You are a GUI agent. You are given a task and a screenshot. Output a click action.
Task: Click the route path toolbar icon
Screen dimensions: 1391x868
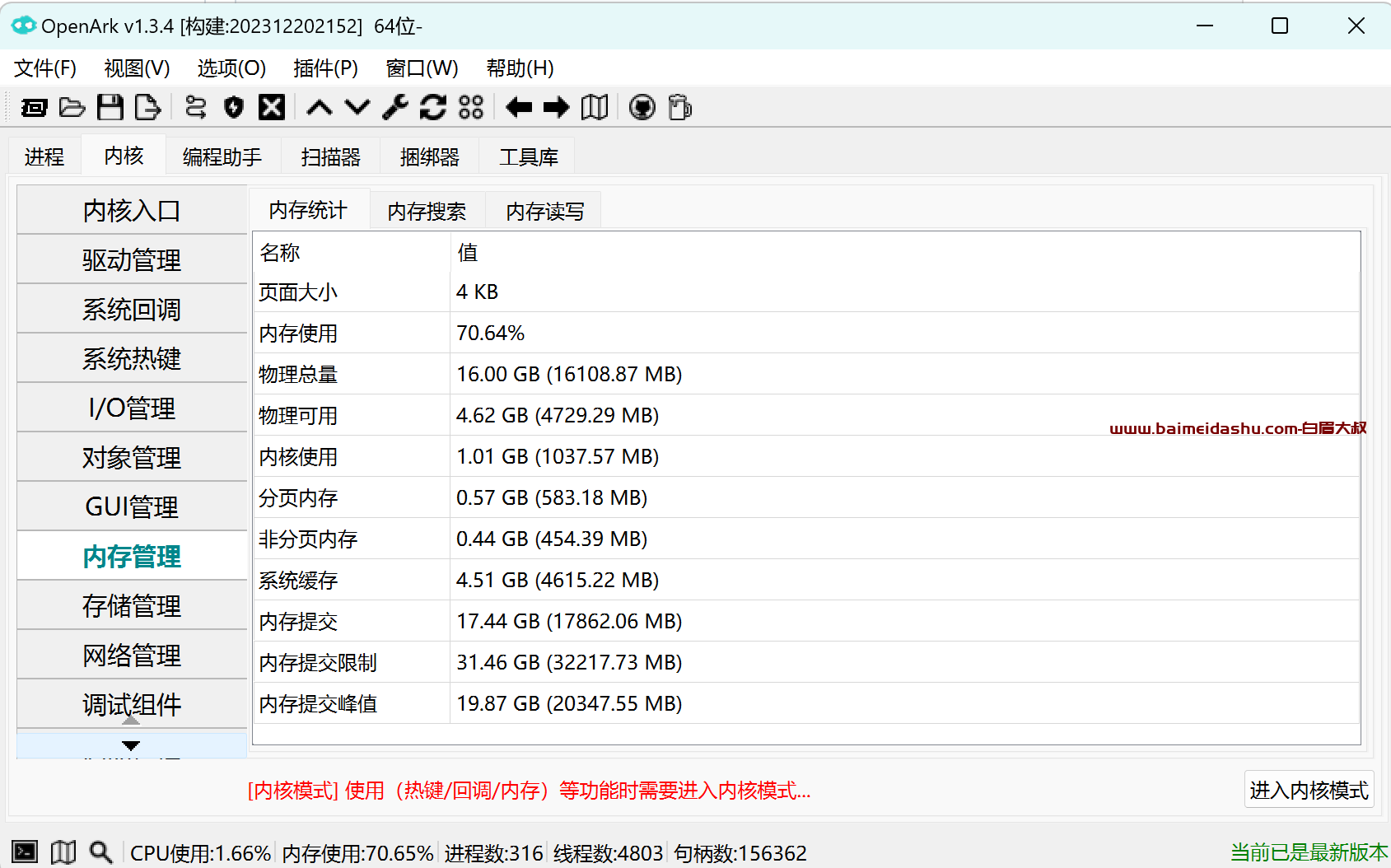tap(196, 107)
